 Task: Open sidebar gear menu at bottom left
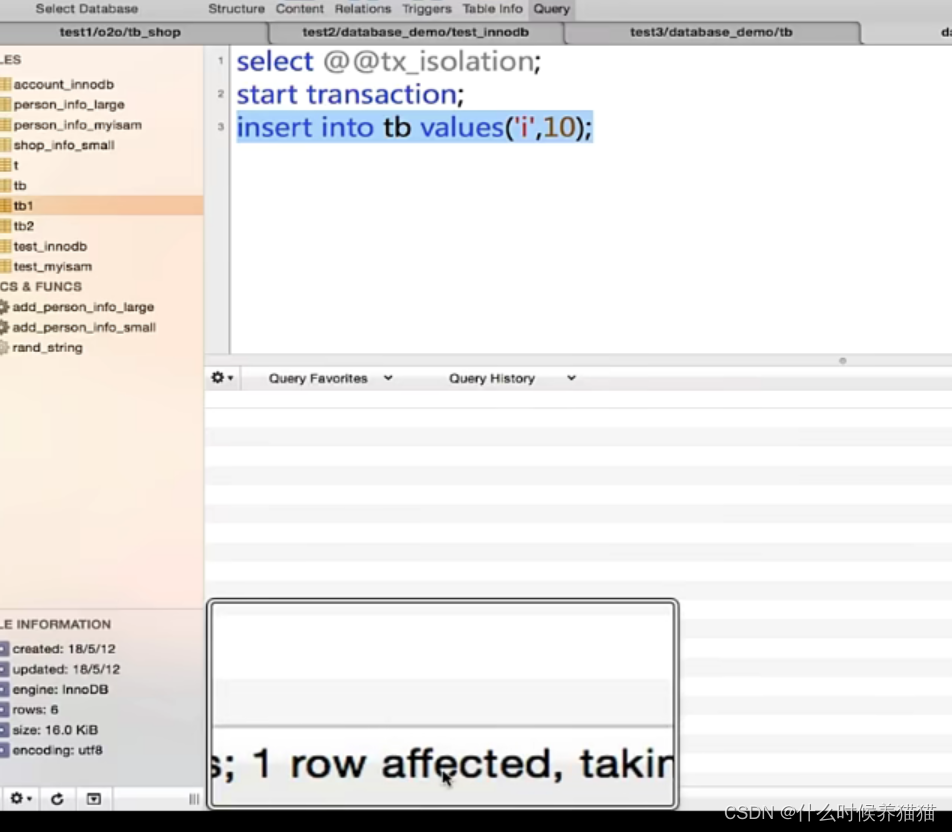point(21,799)
